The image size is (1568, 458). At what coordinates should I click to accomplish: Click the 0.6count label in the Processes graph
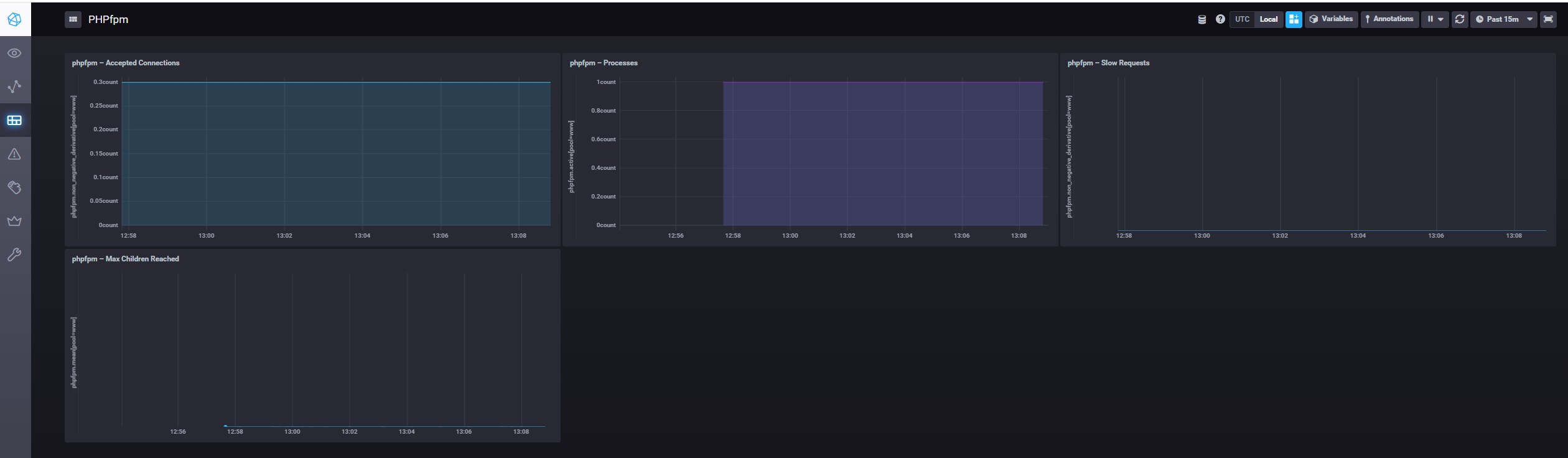pos(604,139)
